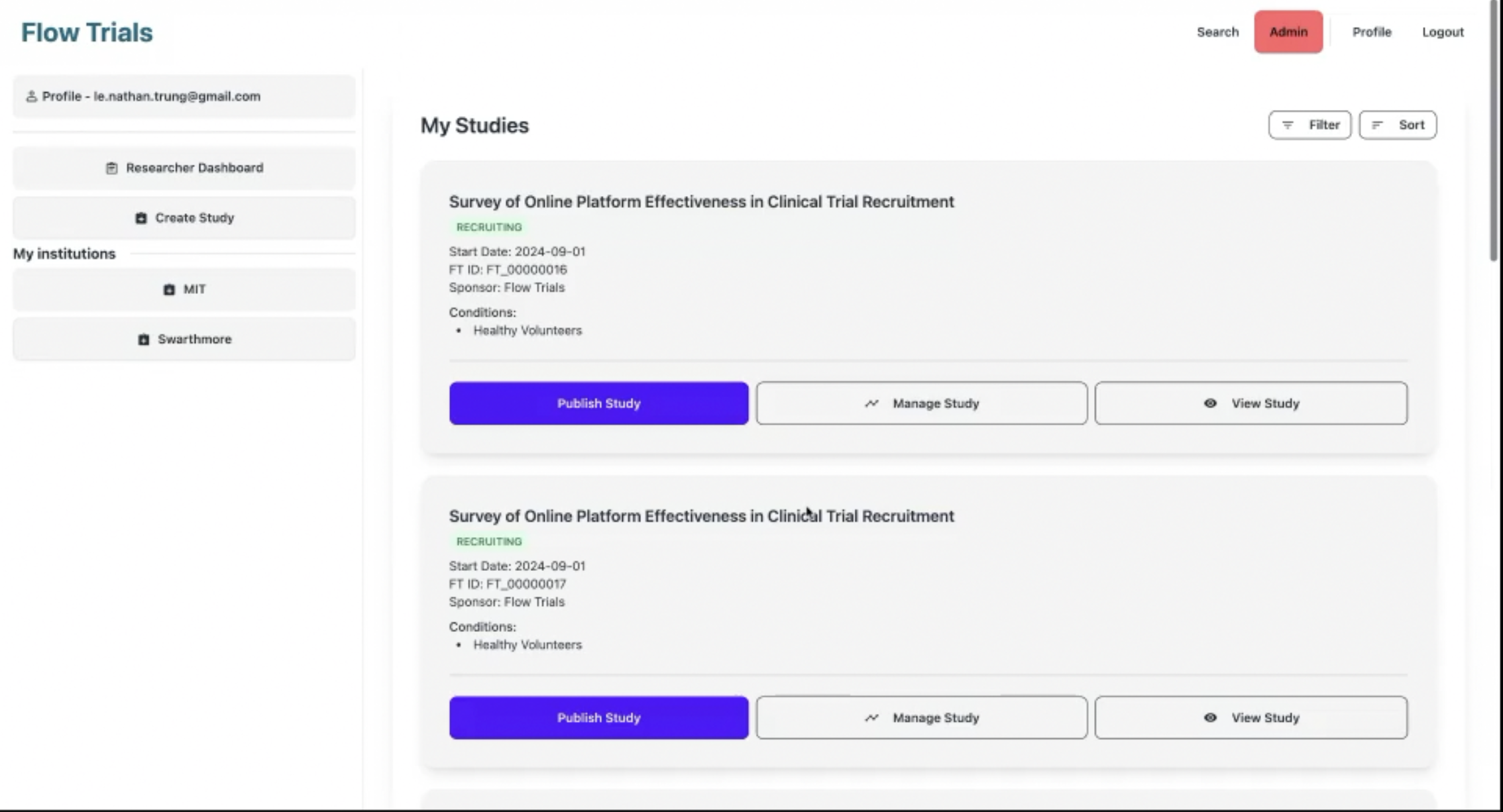This screenshot has height=812, width=1503.
Task: Open Profile from the top navigation
Action: (1371, 32)
